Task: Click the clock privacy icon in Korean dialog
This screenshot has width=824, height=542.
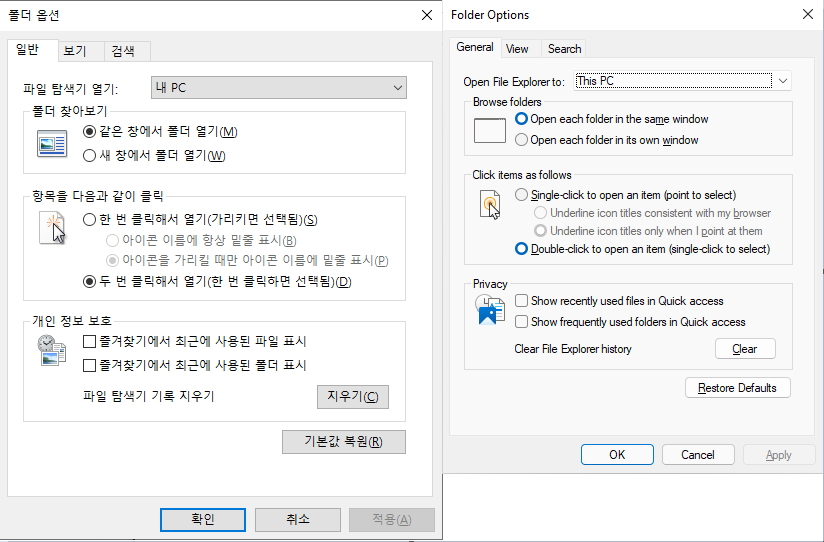Action: pyautogui.click(x=52, y=350)
